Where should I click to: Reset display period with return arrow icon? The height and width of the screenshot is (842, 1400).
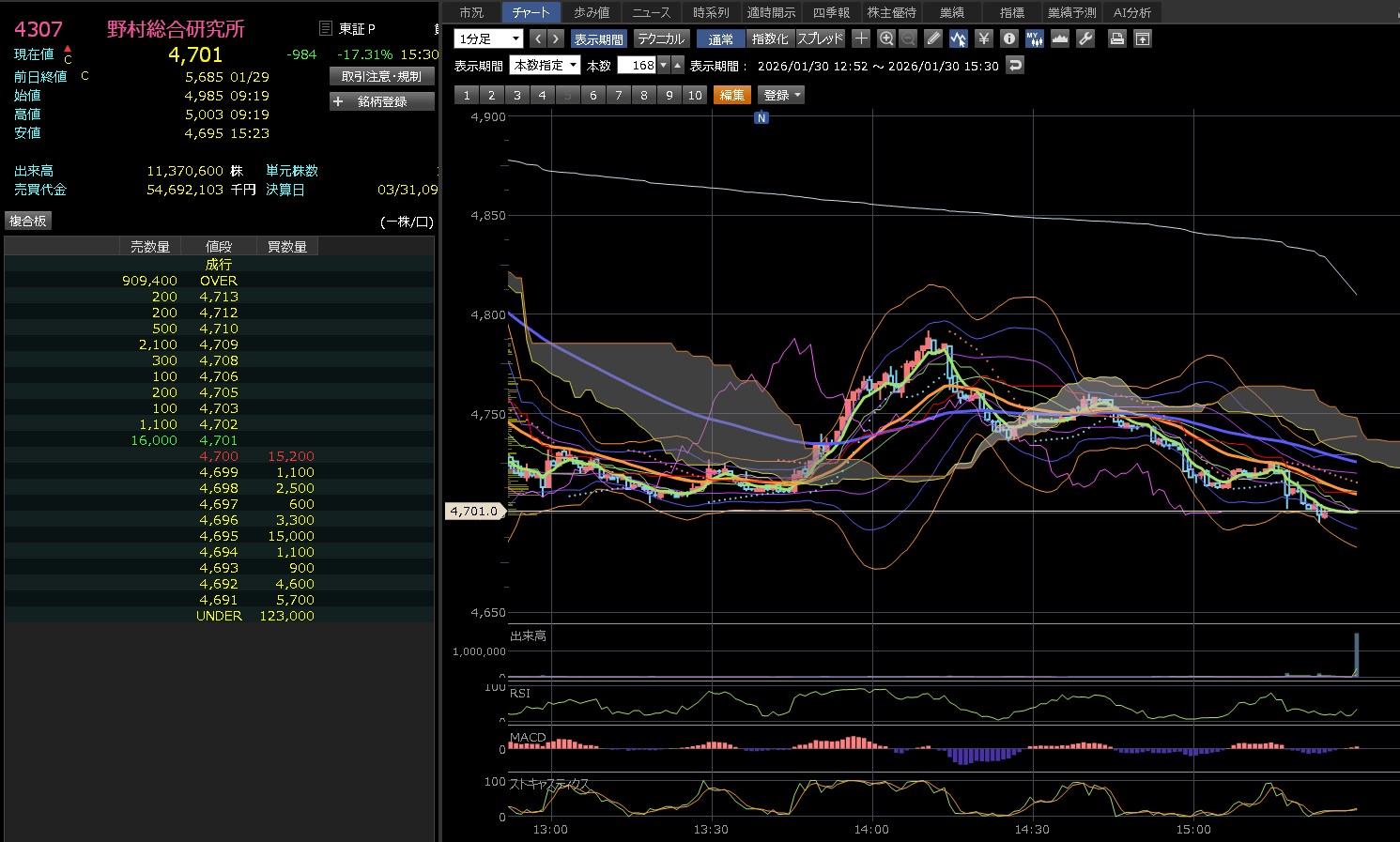[x=1014, y=66]
